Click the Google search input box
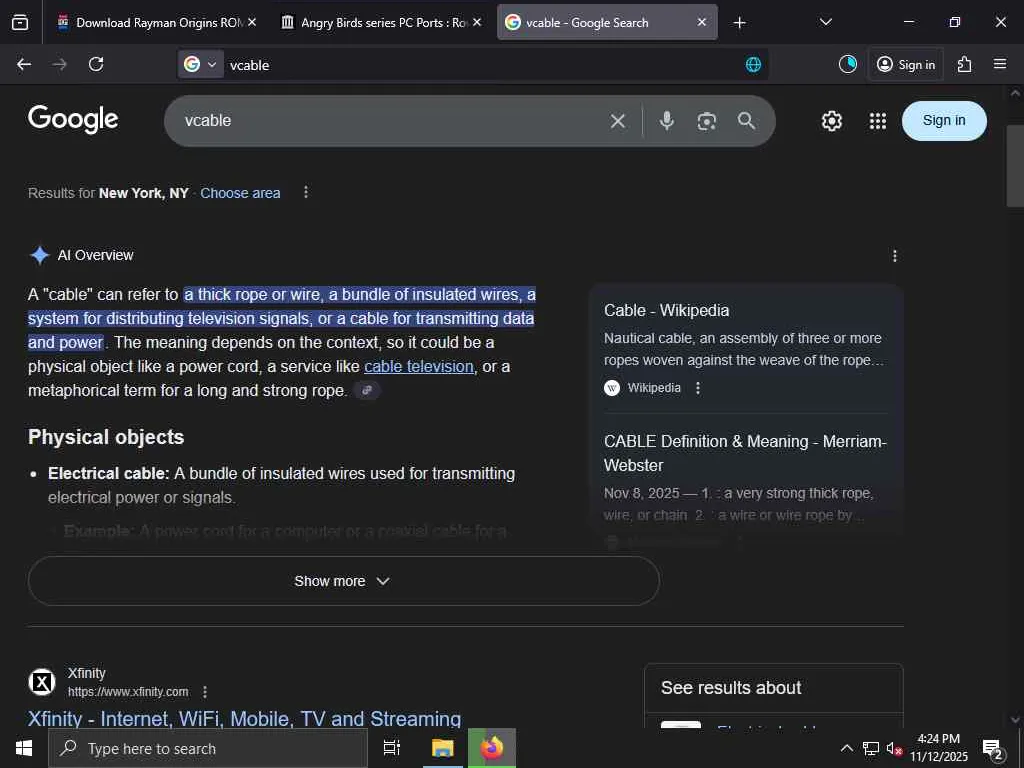 tap(392, 121)
